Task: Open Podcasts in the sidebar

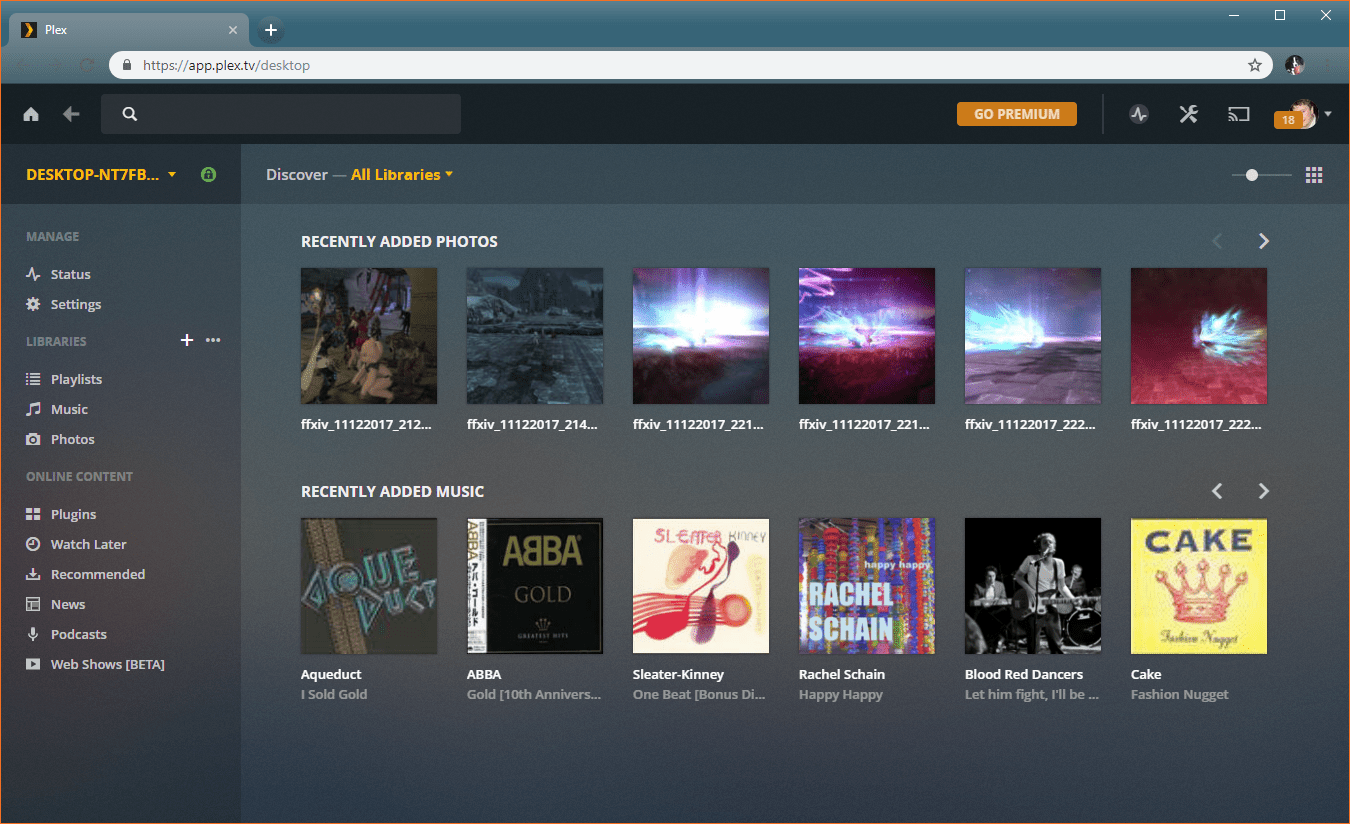Action: pos(66,634)
